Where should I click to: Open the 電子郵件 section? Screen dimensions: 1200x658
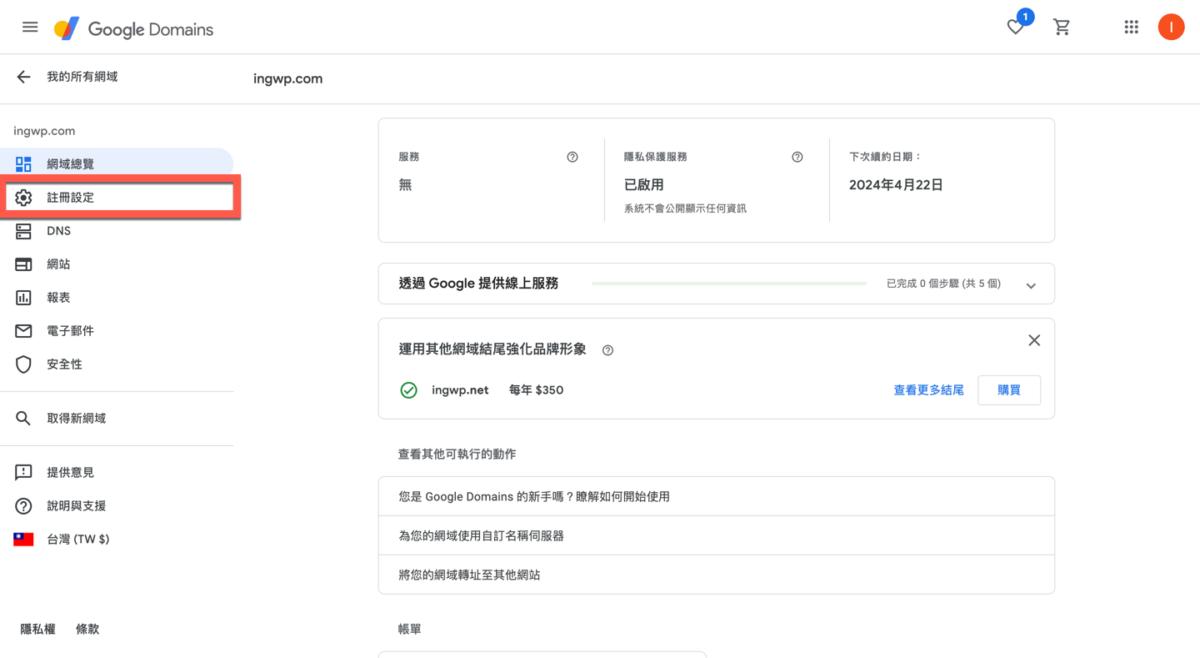click(x=116, y=331)
